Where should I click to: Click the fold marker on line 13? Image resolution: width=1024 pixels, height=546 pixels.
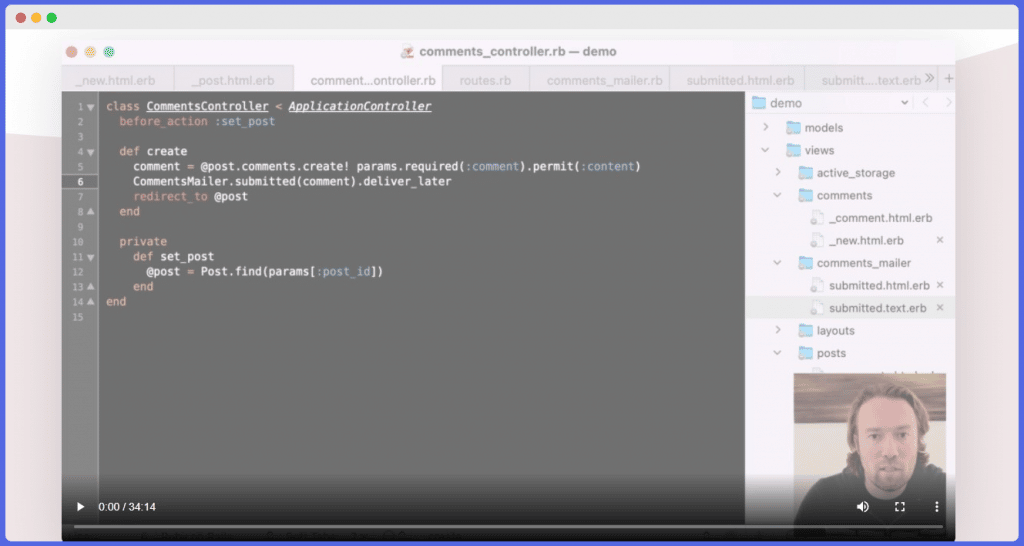(x=91, y=287)
